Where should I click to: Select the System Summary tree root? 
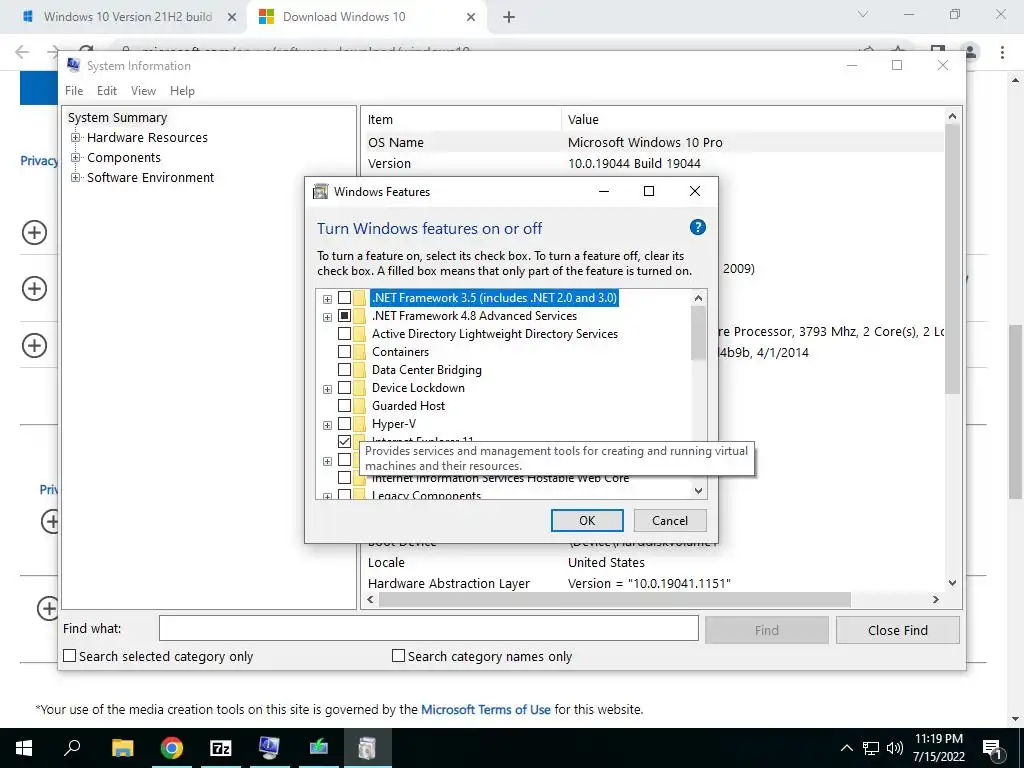click(x=118, y=118)
